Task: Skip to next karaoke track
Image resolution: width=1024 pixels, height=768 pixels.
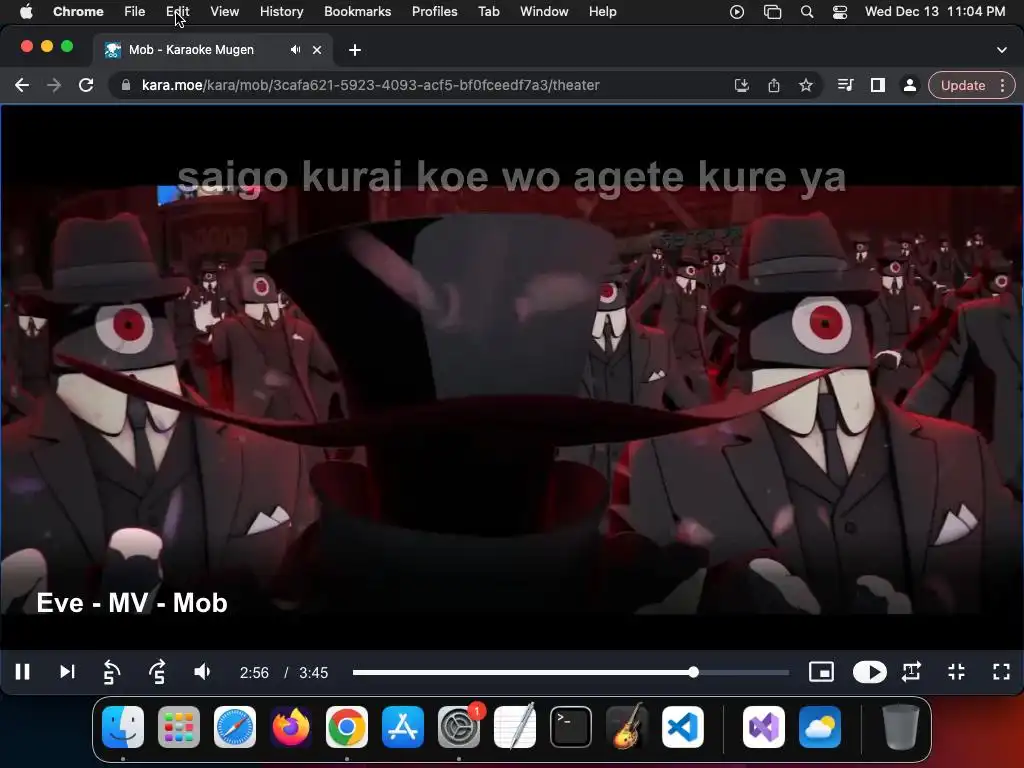Action: (x=67, y=672)
